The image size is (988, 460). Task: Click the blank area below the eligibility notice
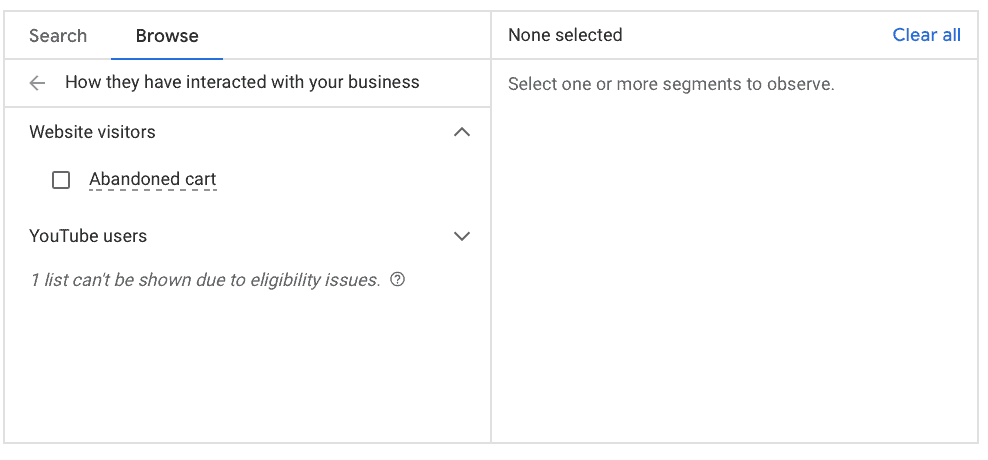247,370
